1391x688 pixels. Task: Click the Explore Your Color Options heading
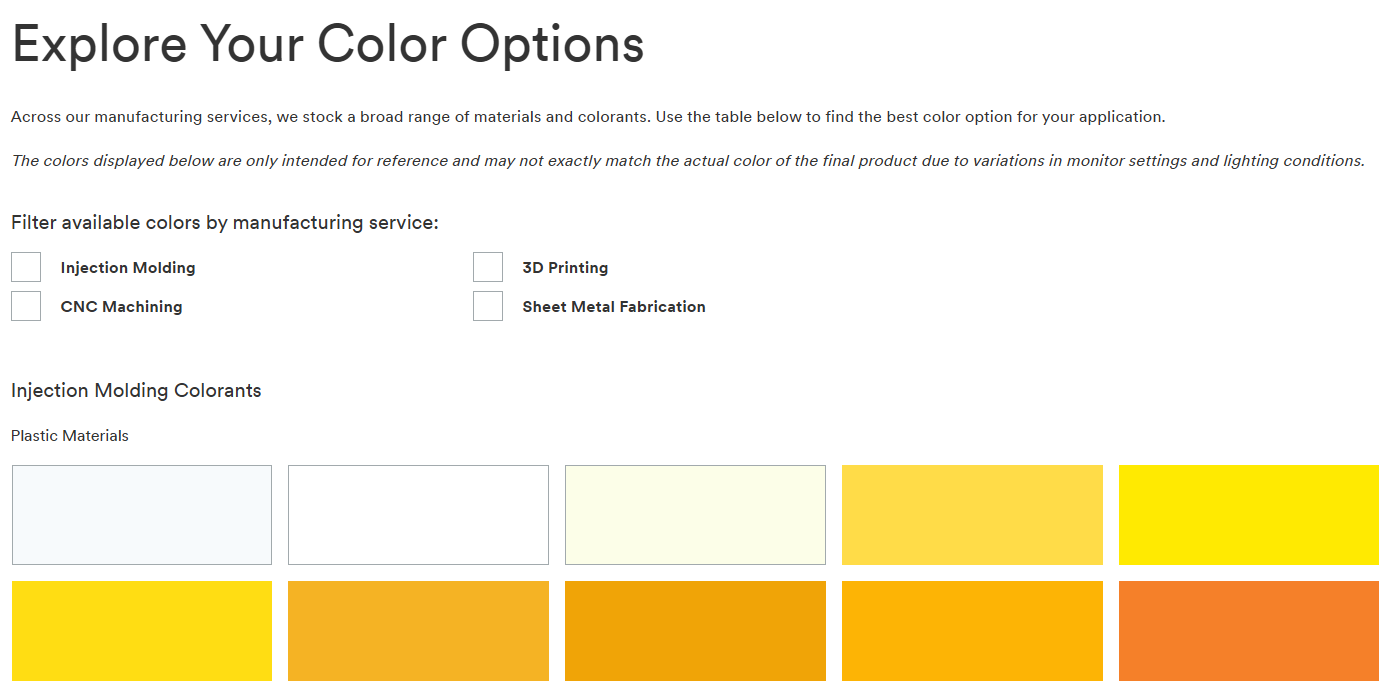[x=327, y=44]
